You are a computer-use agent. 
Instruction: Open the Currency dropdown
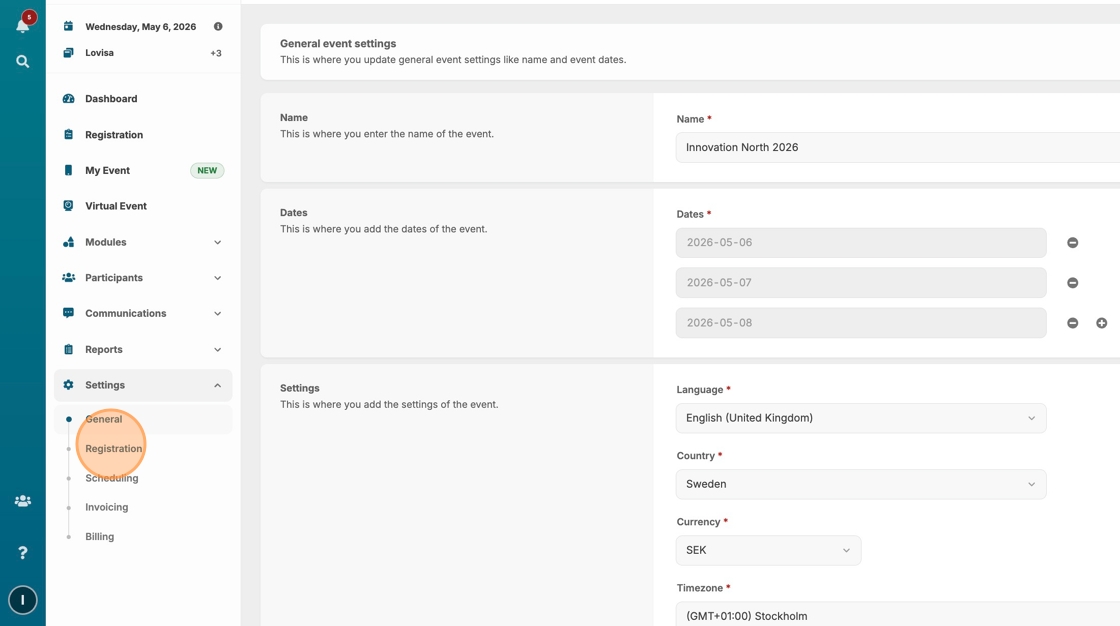(767, 550)
